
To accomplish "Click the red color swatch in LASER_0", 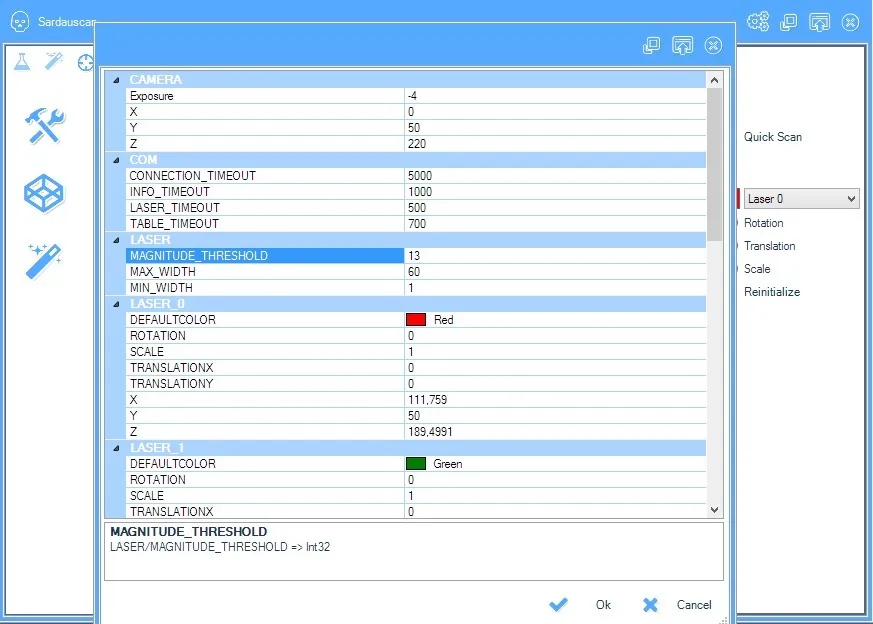I will click(416, 320).
